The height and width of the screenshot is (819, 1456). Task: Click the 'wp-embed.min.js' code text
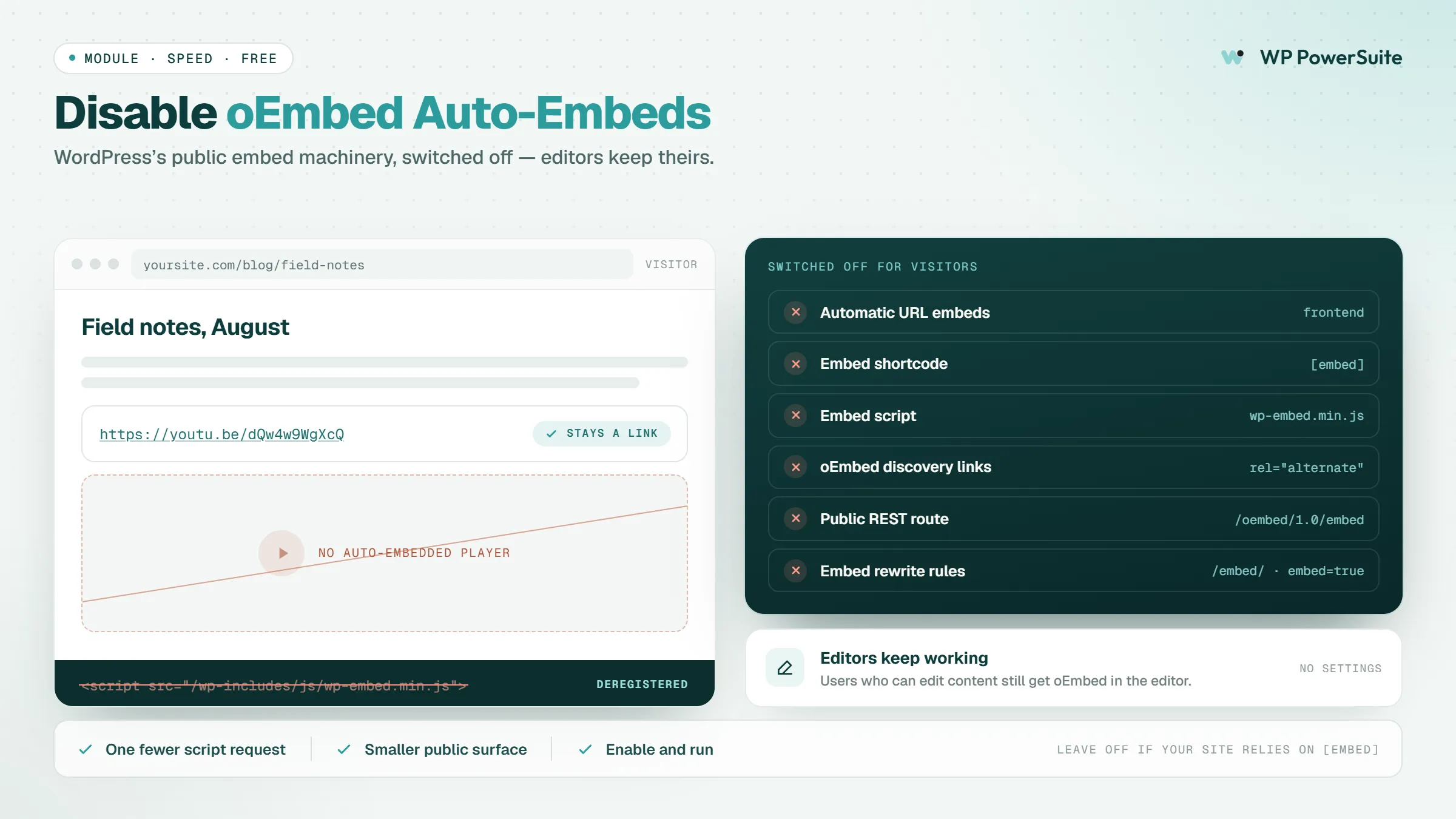pyautogui.click(x=1307, y=416)
